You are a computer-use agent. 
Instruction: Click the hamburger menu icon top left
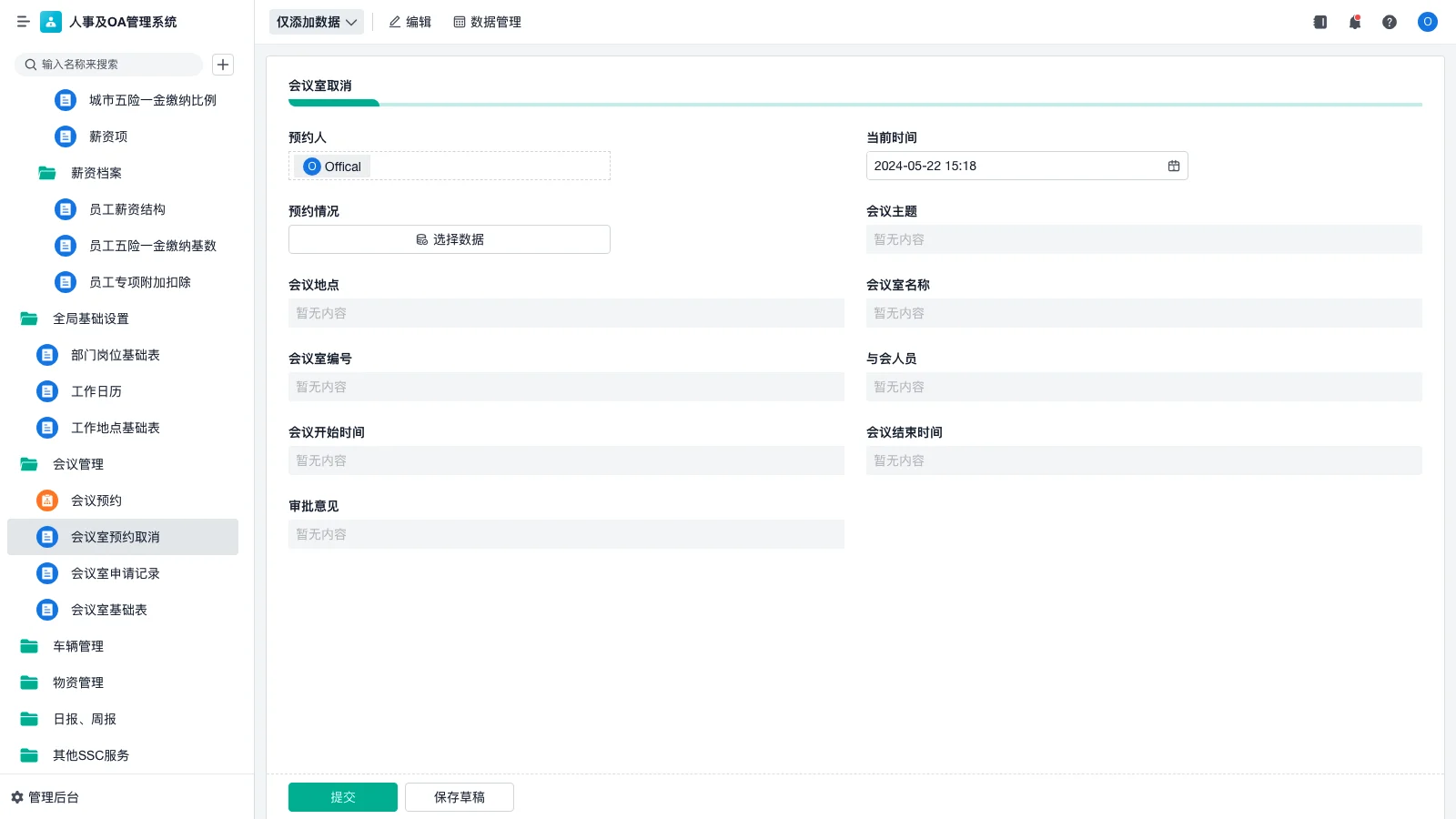24,22
